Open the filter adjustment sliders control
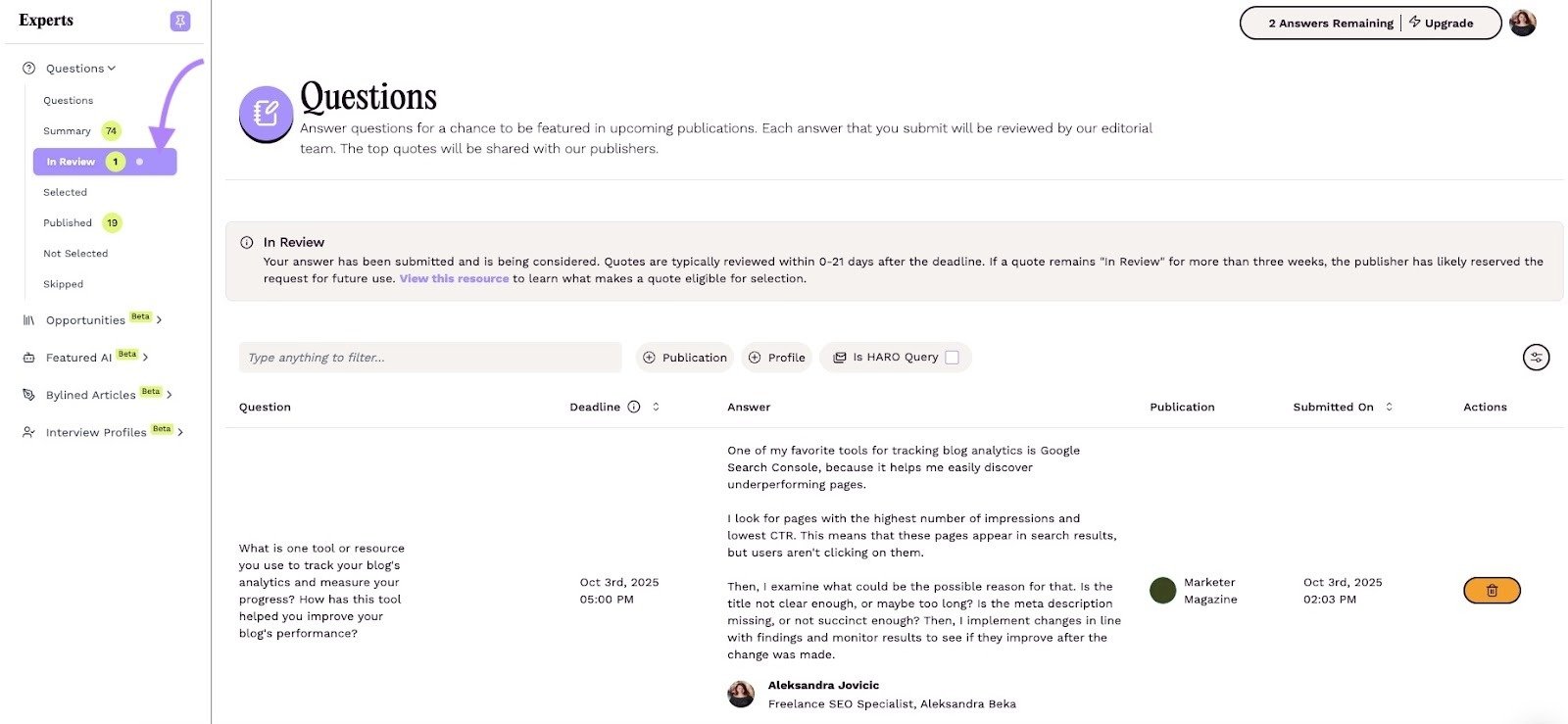 pos(1536,357)
